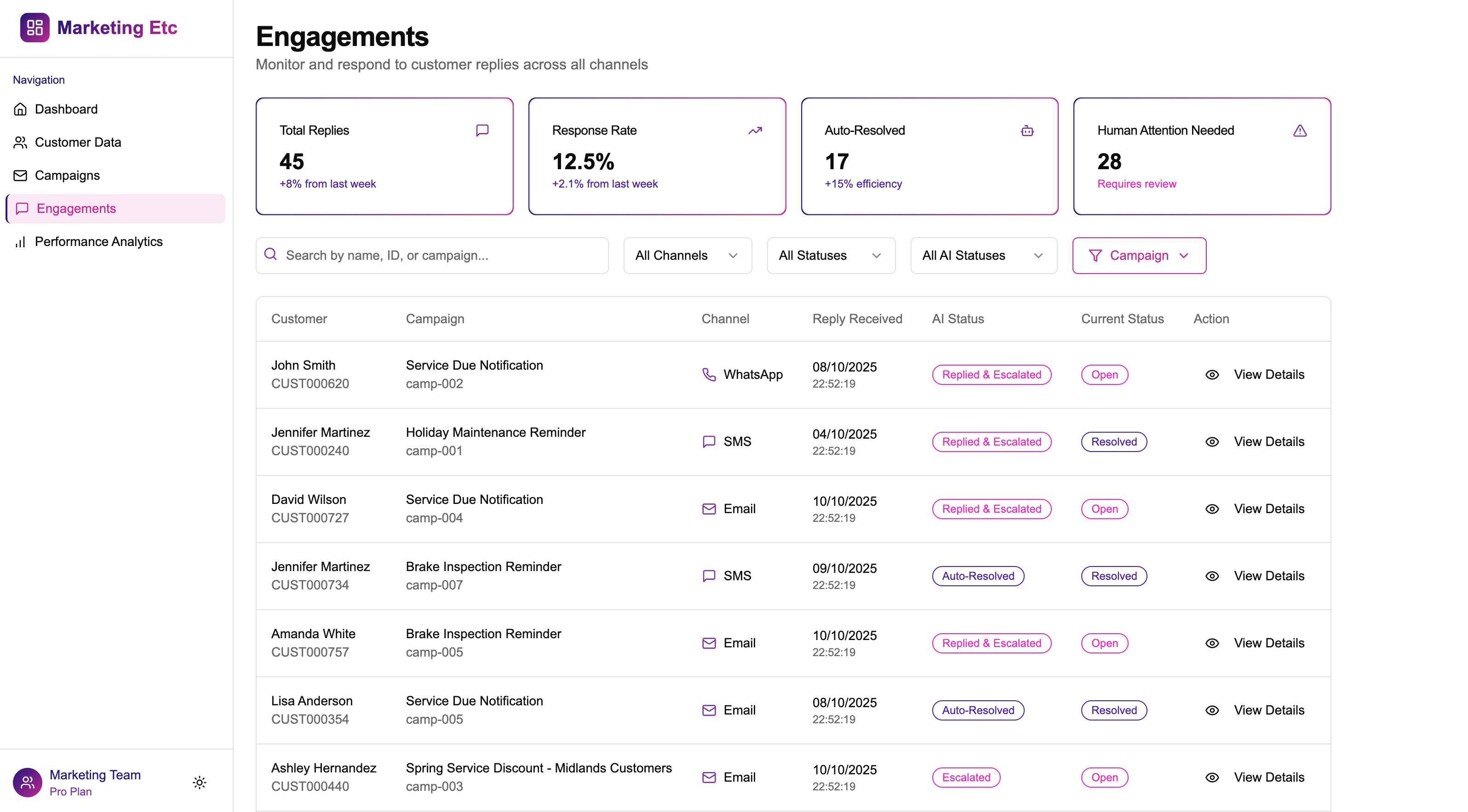Open the All Channels dropdown
The height and width of the screenshot is (812, 1468).
[x=687, y=255]
